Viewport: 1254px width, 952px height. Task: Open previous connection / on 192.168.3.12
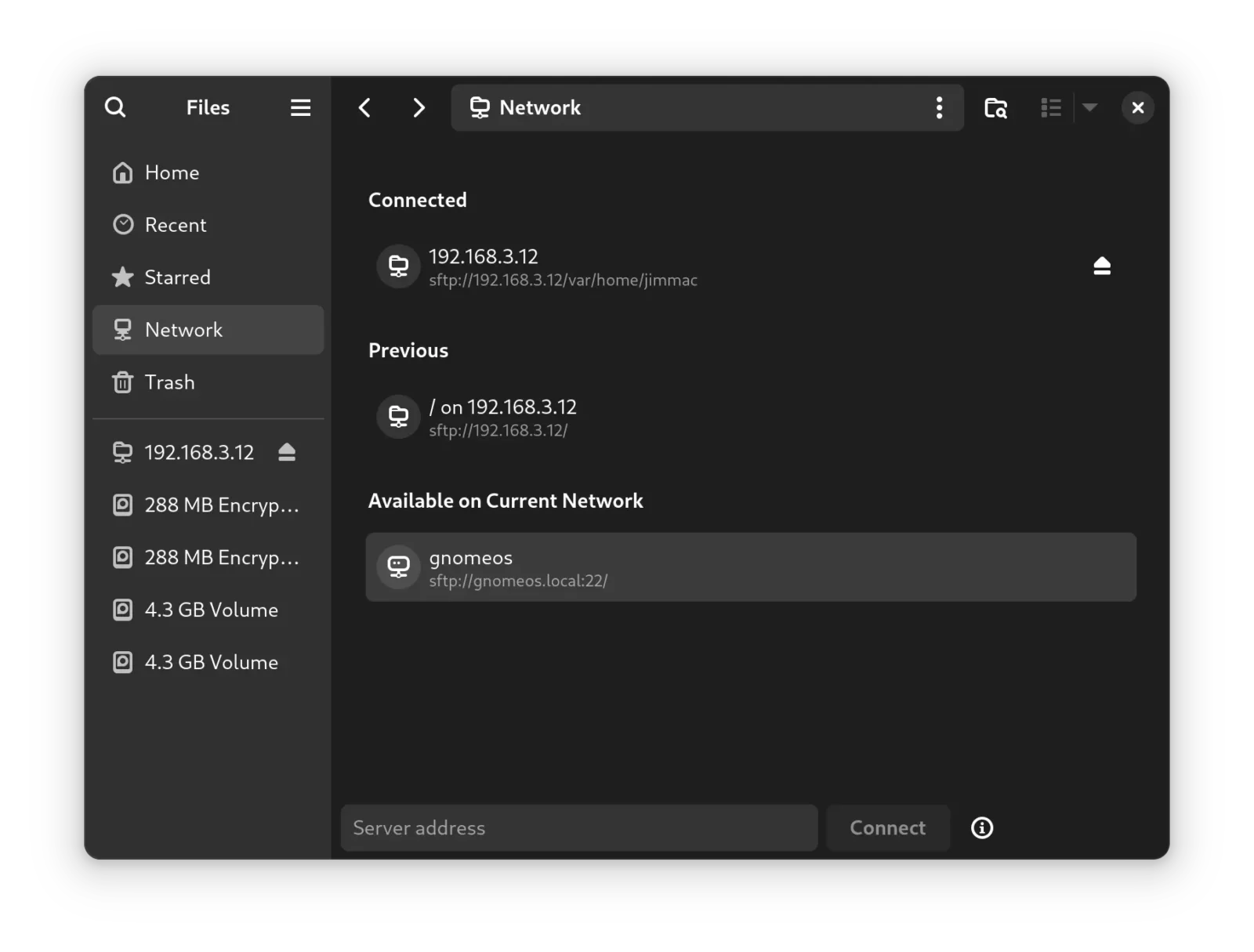pyautogui.click(x=502, y=417)
